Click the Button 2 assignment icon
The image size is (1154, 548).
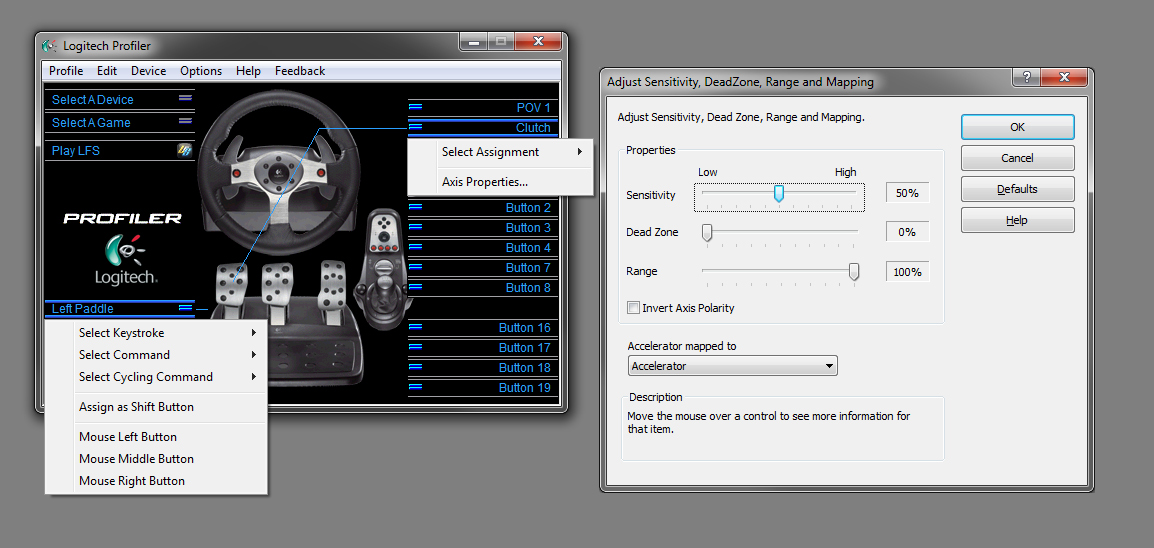point(416,207)
